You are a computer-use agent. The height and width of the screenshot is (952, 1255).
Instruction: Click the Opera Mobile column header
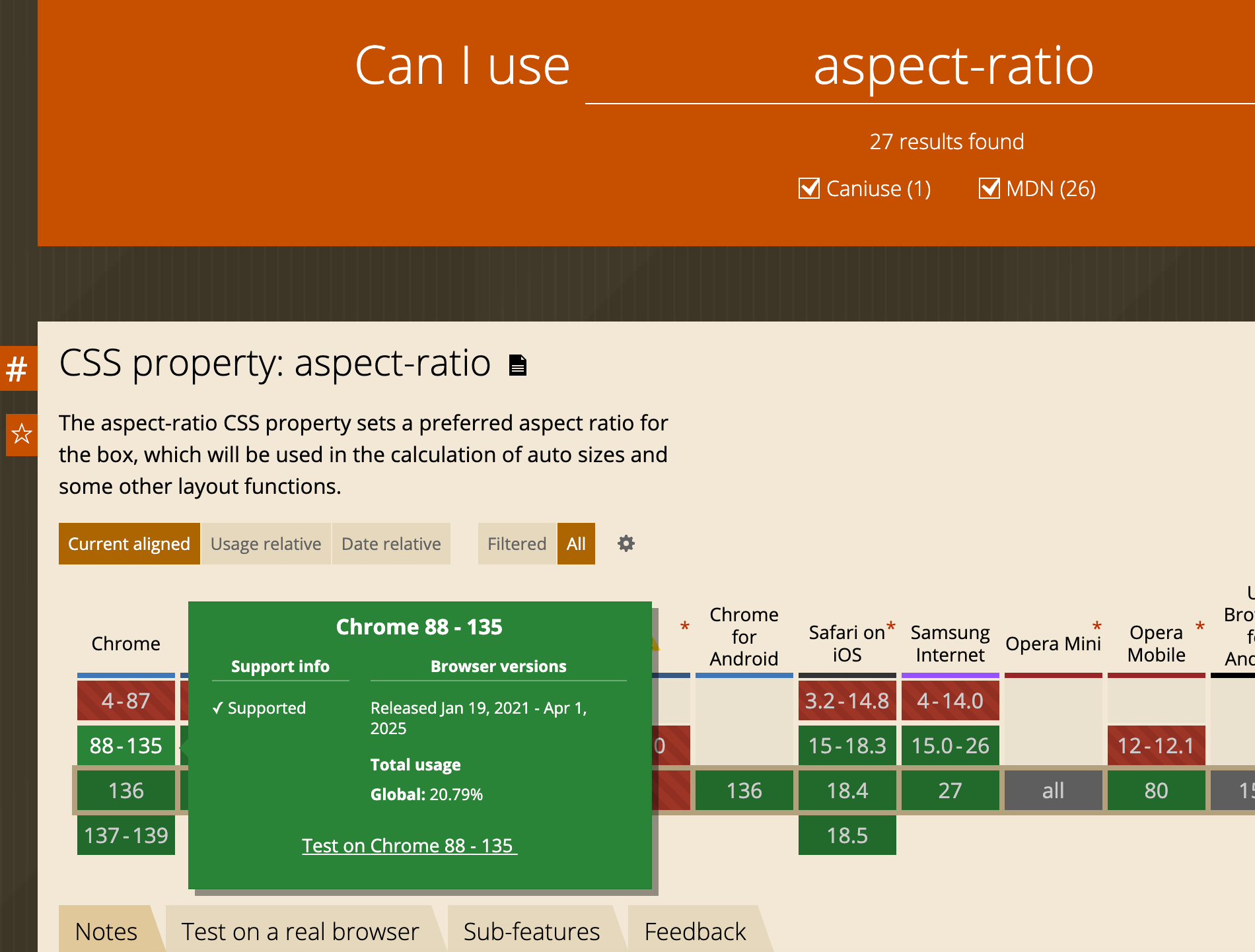(x=1157, y=644)
